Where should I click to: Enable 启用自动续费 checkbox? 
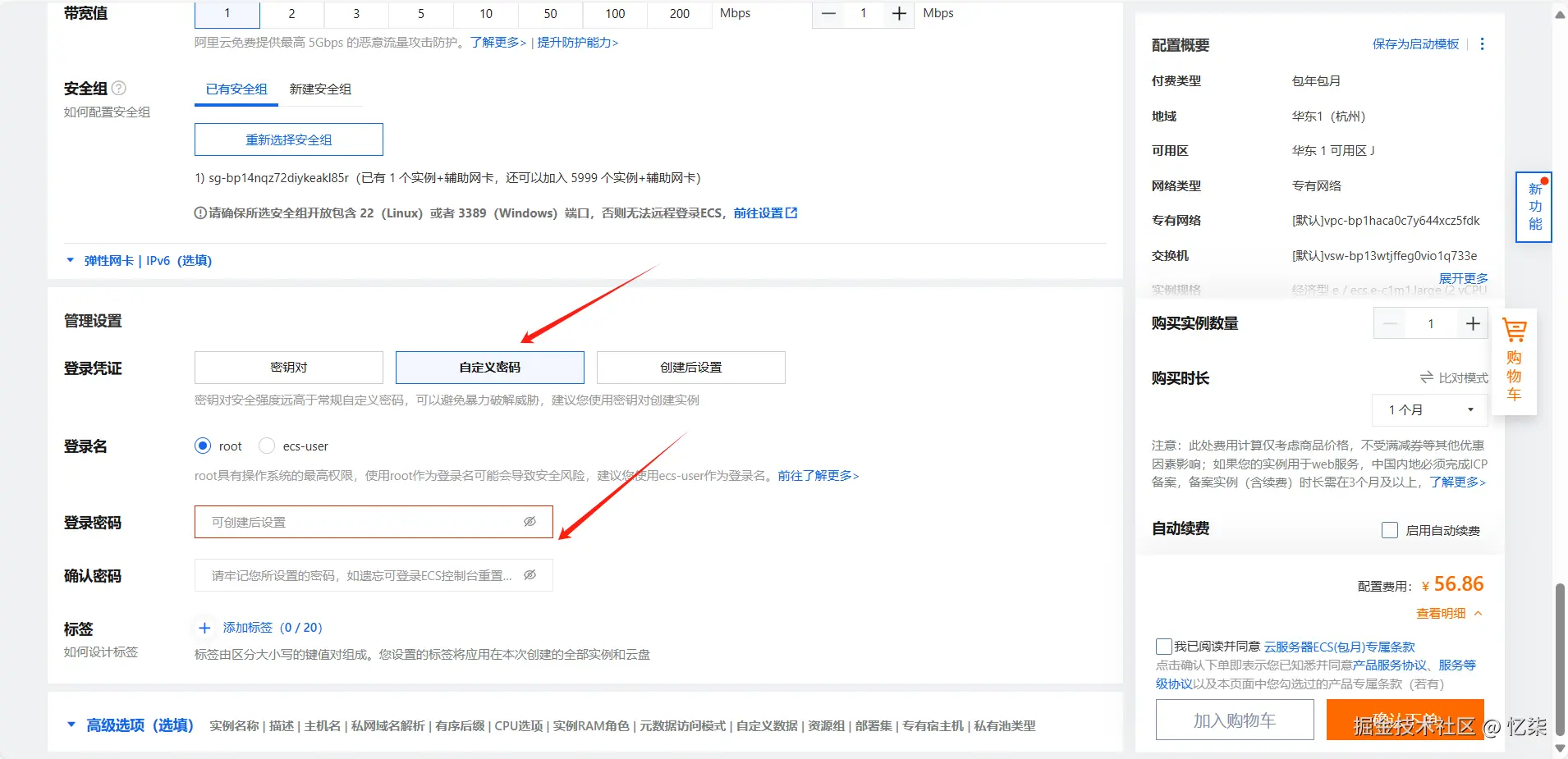(x=1390, y=530)
